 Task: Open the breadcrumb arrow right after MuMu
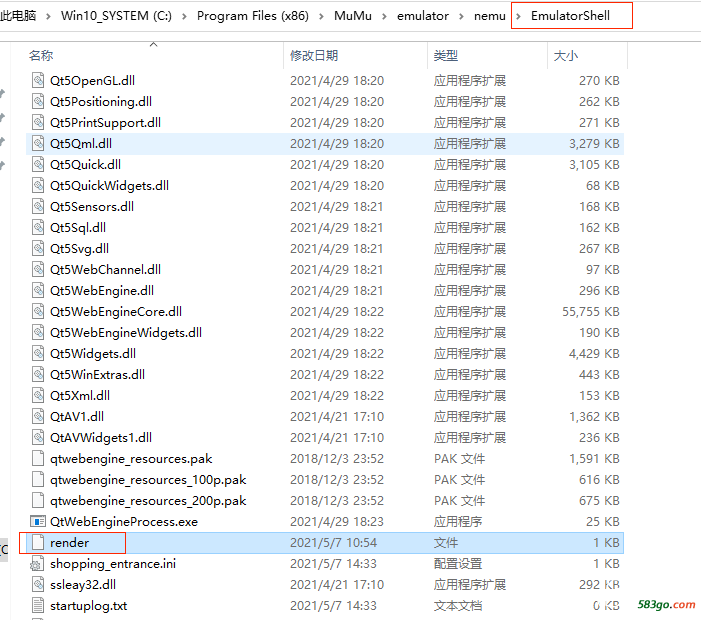384,16
